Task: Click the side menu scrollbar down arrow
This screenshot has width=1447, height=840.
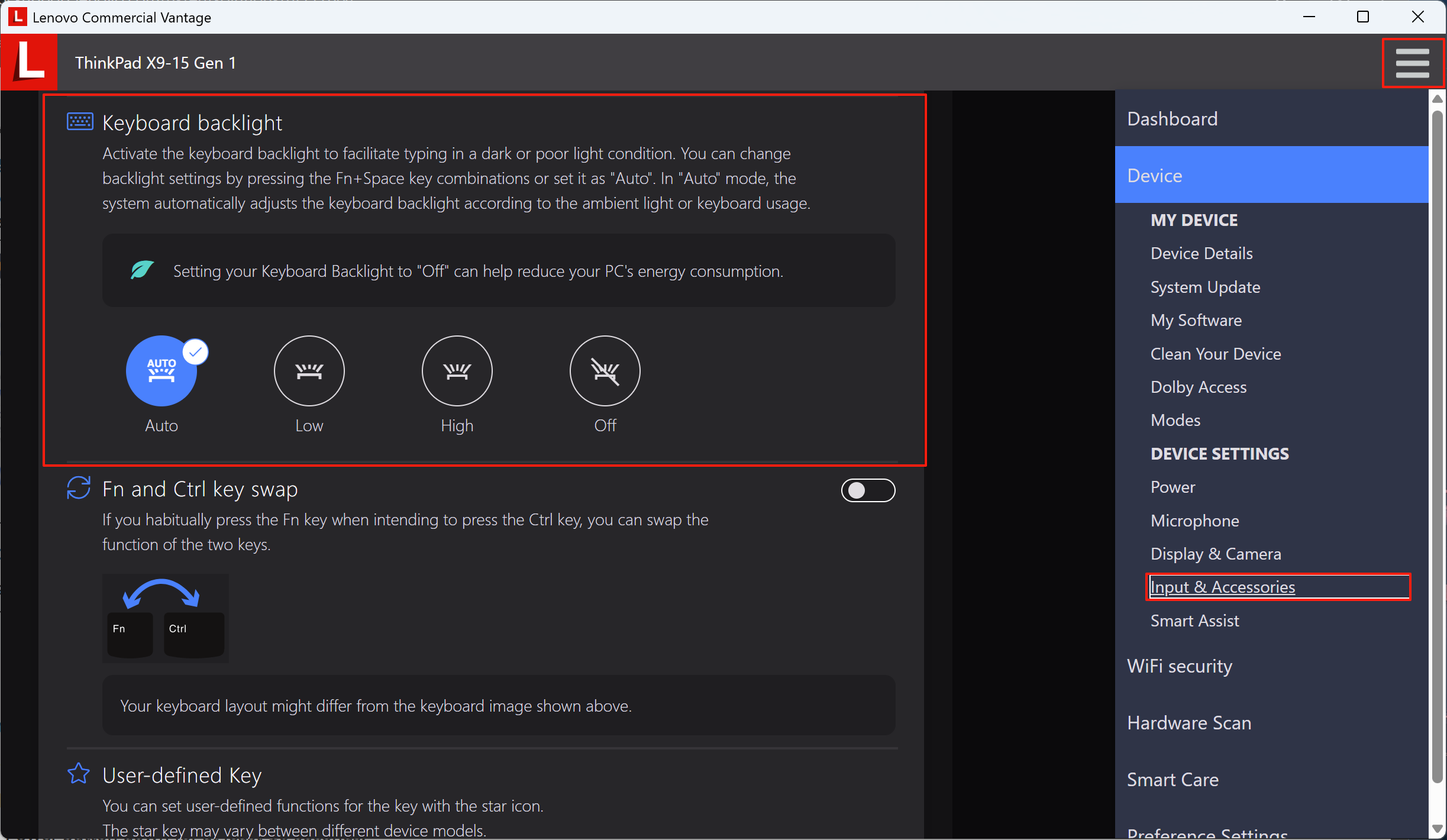Action: click(1438, 829)
